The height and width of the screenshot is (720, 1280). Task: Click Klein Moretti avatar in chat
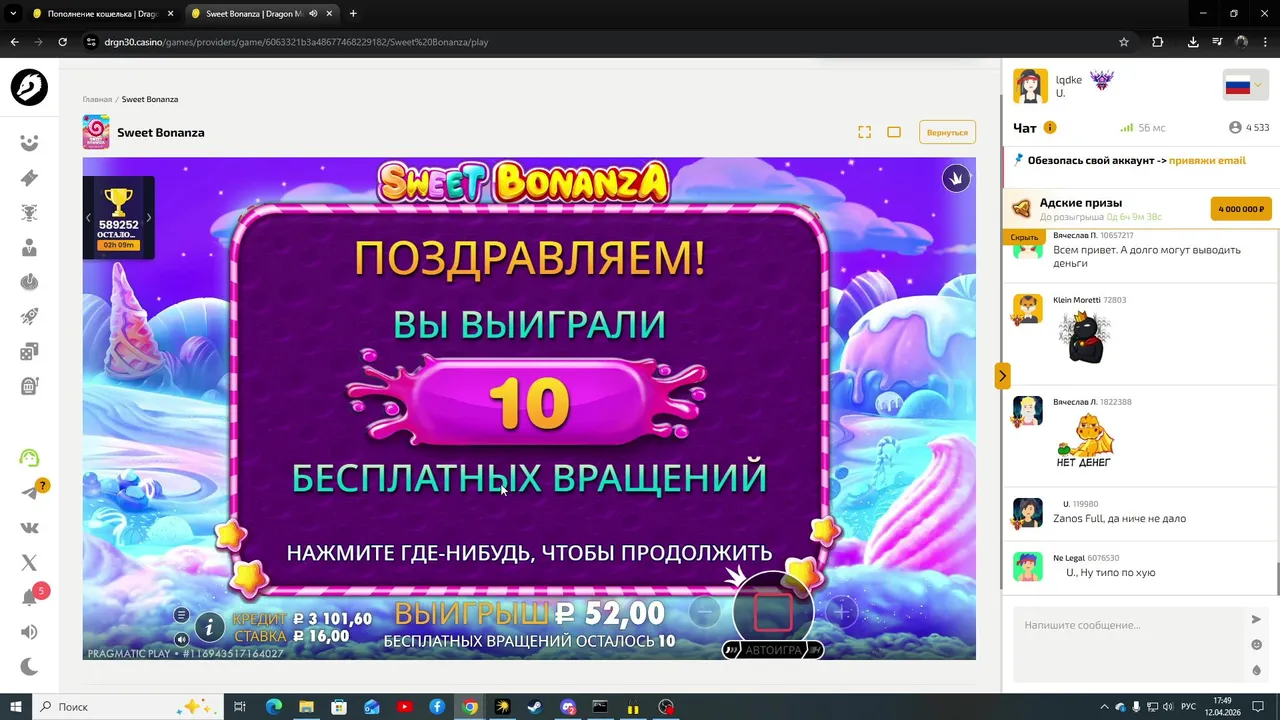click(1028, 309)
